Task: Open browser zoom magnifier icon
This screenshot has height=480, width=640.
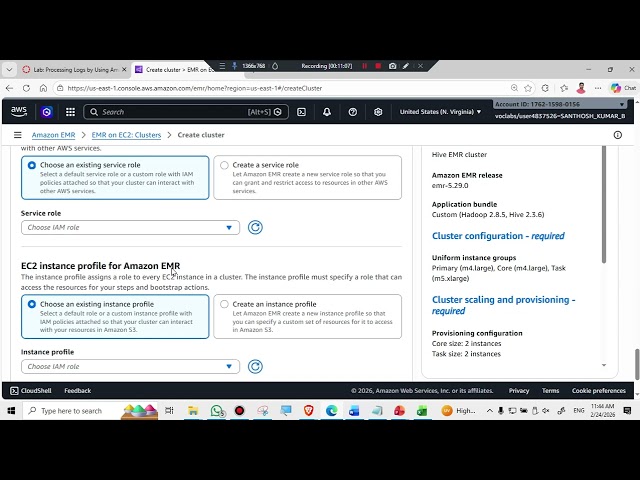Action: point(514,88)
